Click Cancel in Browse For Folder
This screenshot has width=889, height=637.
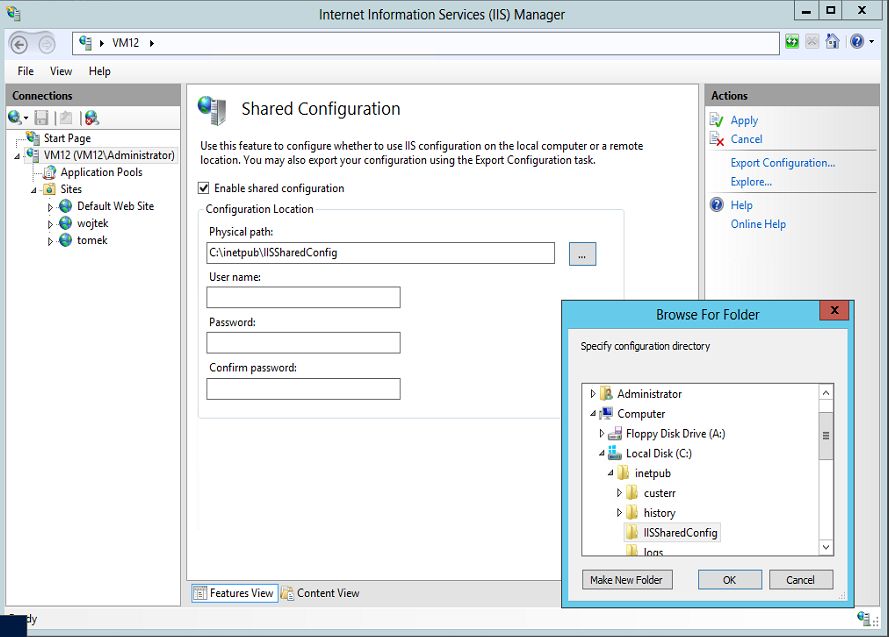[801, 580]
